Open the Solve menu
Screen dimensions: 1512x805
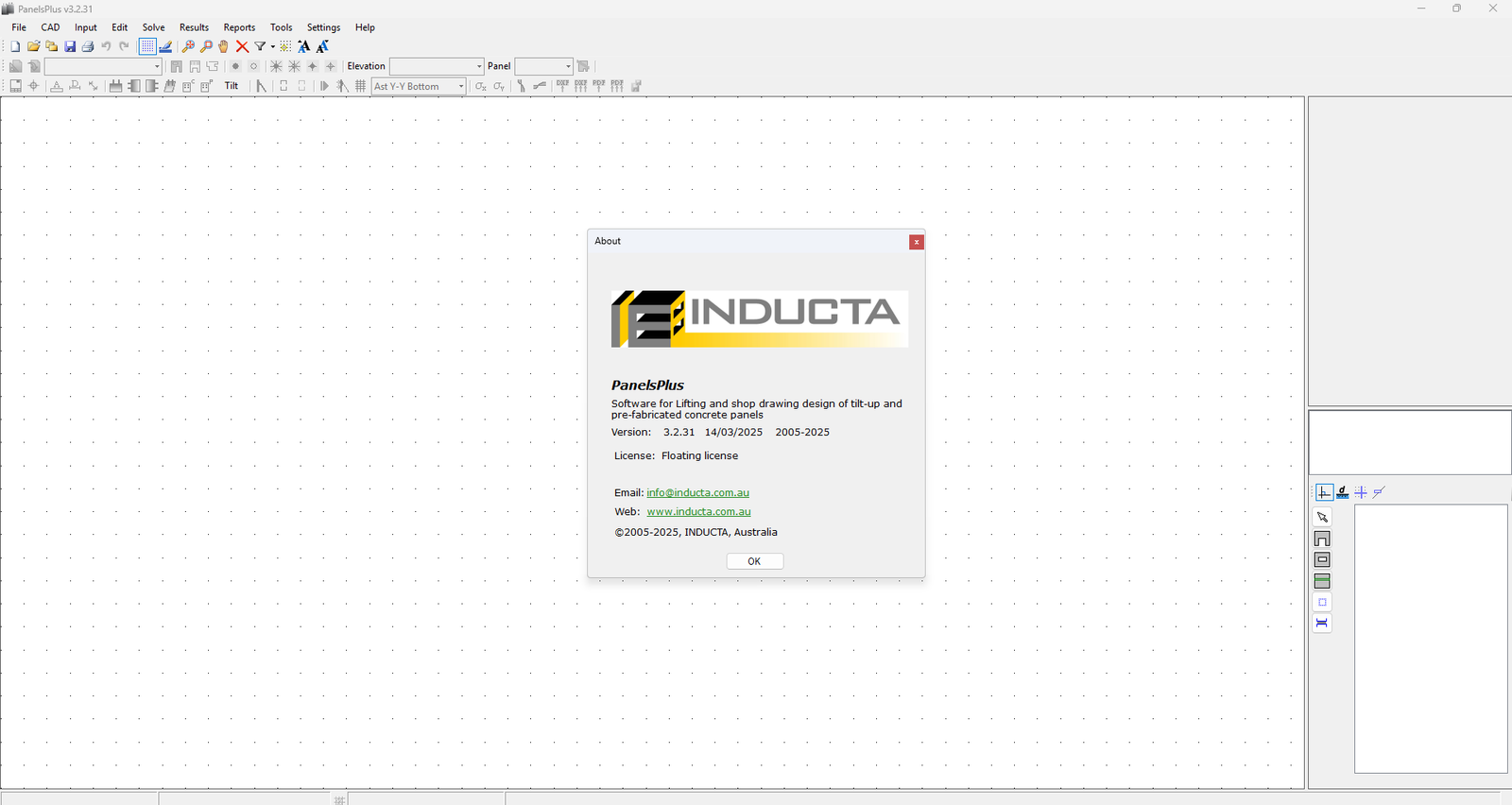(154, 27)
